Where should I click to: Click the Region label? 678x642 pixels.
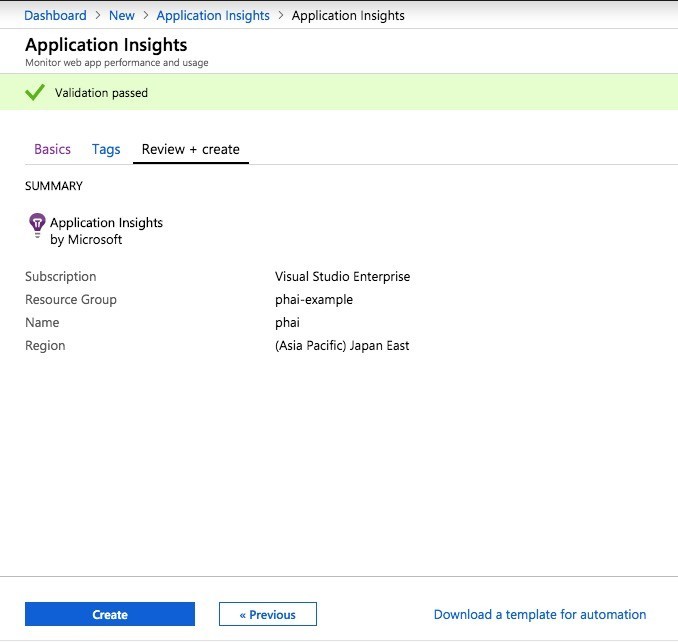[45, 346]
